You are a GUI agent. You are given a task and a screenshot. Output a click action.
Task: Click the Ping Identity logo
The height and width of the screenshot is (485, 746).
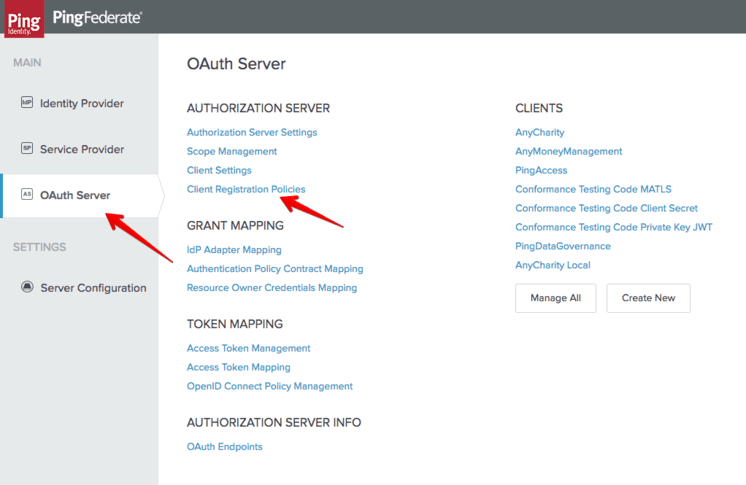coord(24,19)
